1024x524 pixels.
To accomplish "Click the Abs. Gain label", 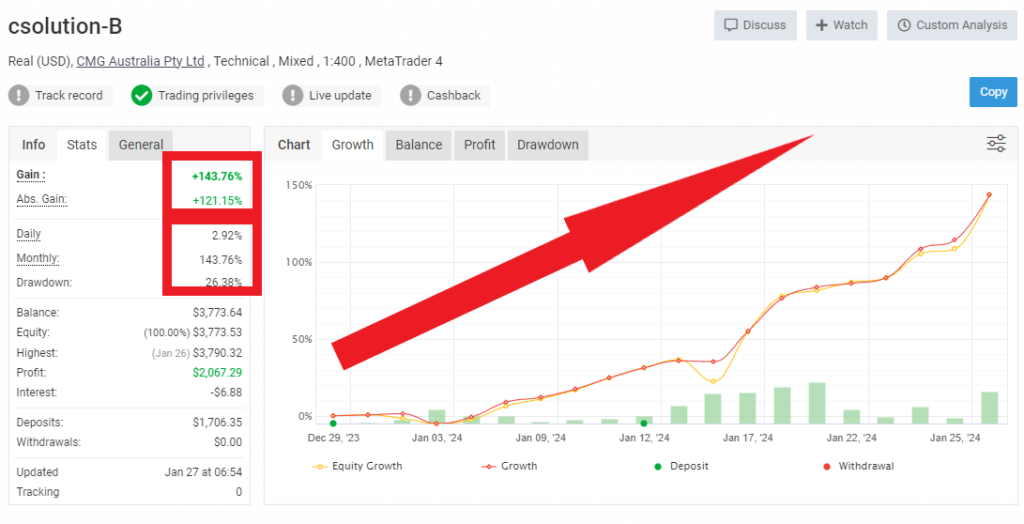I will click(42, 199).
